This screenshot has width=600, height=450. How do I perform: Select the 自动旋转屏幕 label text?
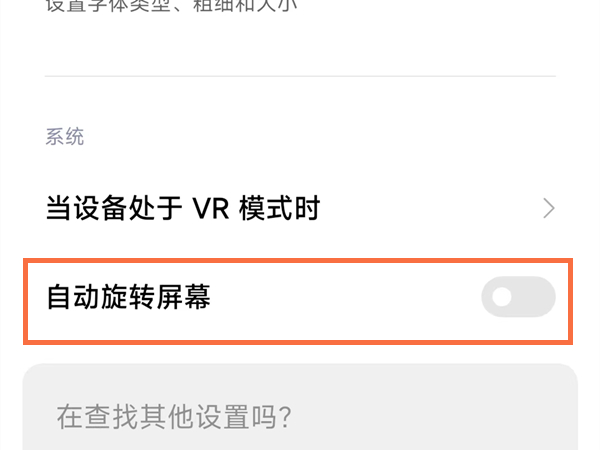[x=129, y=297]
